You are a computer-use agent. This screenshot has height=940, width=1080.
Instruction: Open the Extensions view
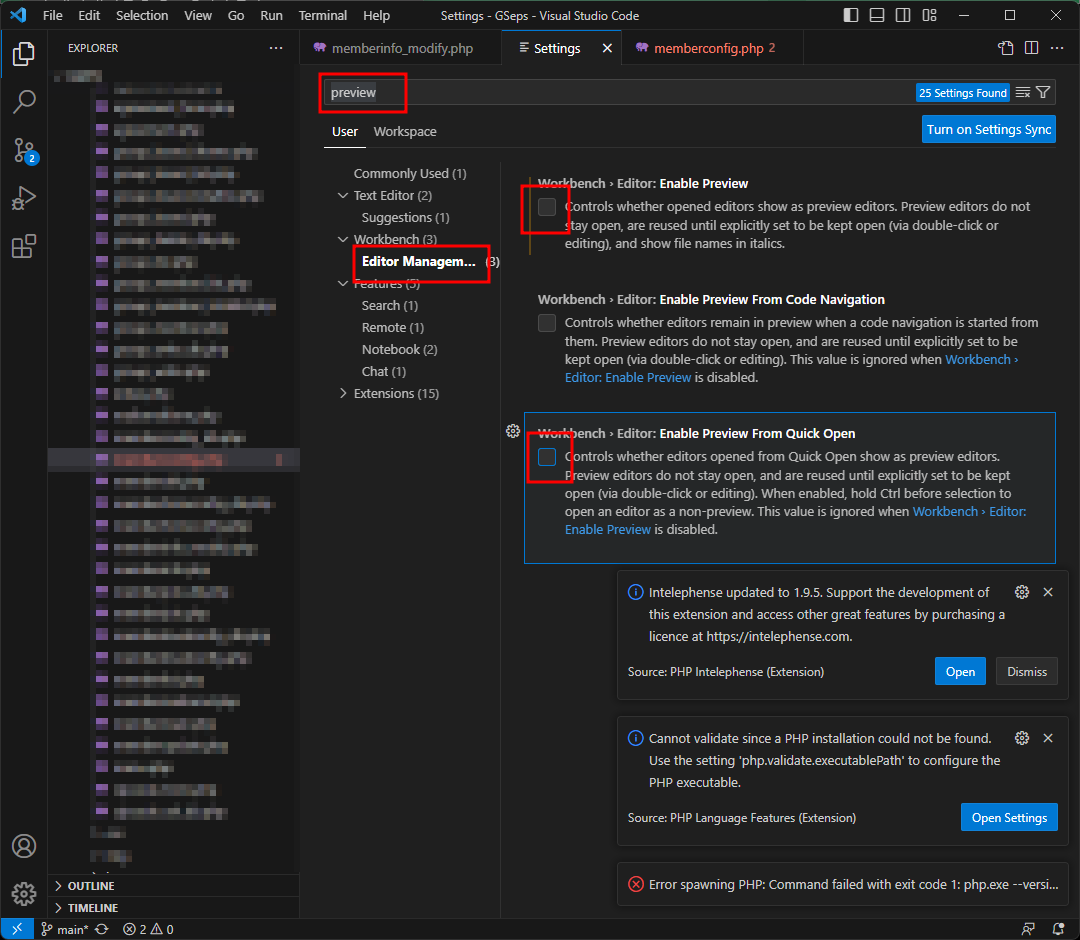[x=23, y=246]
